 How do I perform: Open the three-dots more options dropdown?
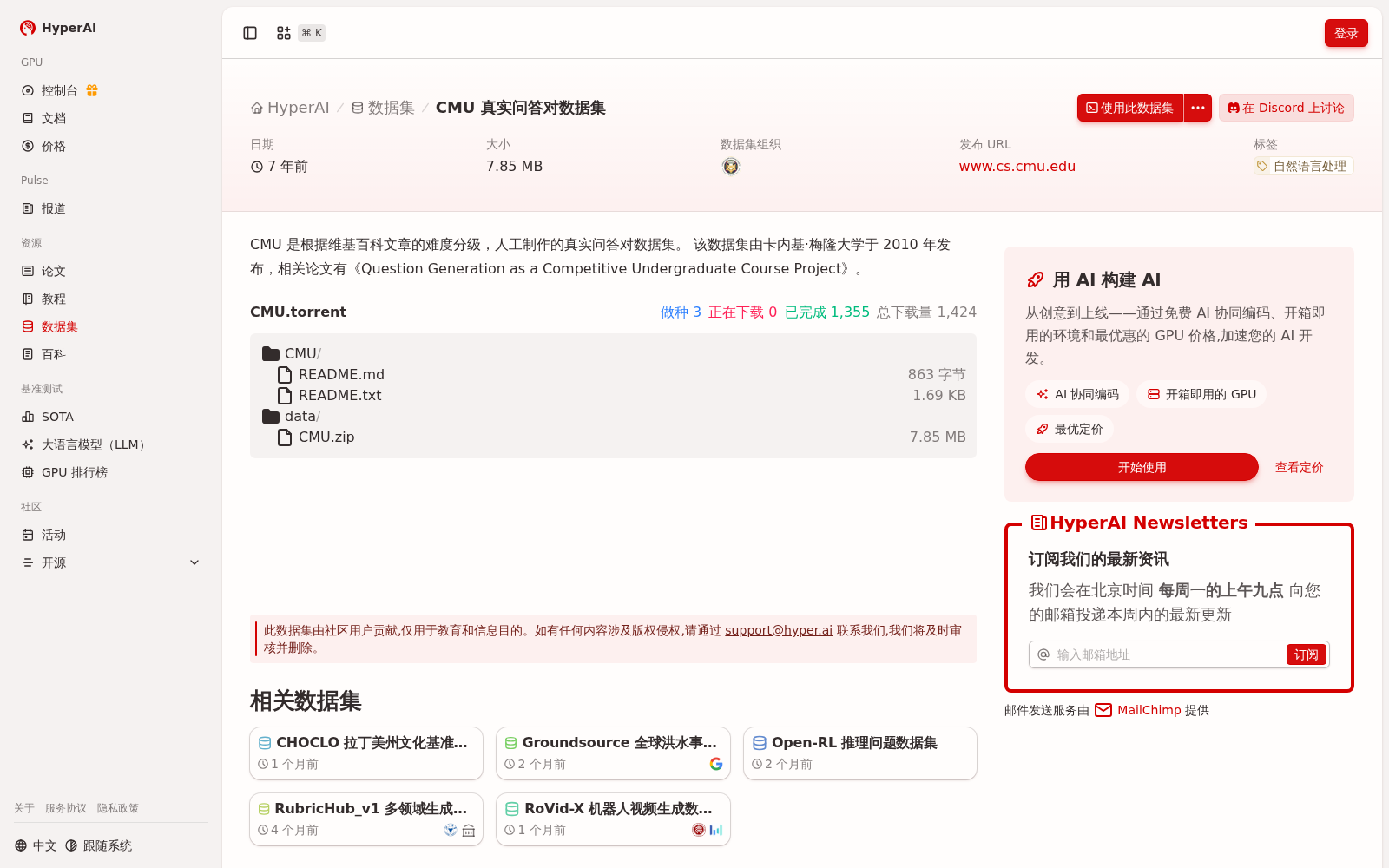[1198, 108]
